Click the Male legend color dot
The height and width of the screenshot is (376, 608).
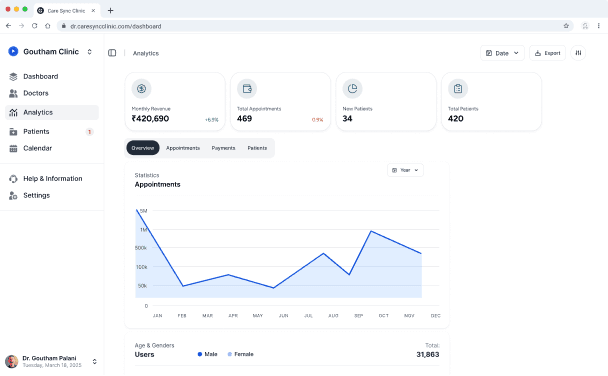(200, 354)
